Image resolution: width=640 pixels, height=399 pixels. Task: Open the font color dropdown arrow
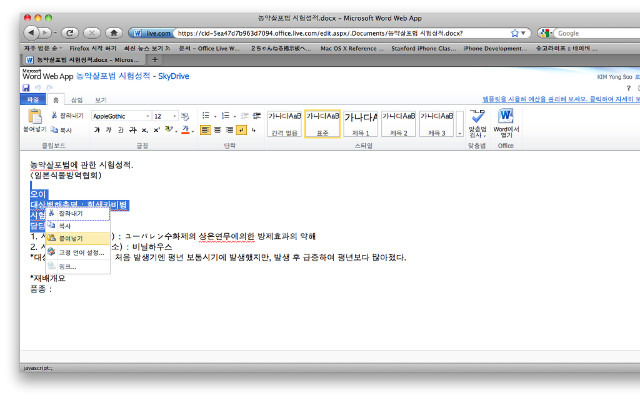tap(193, 131)
